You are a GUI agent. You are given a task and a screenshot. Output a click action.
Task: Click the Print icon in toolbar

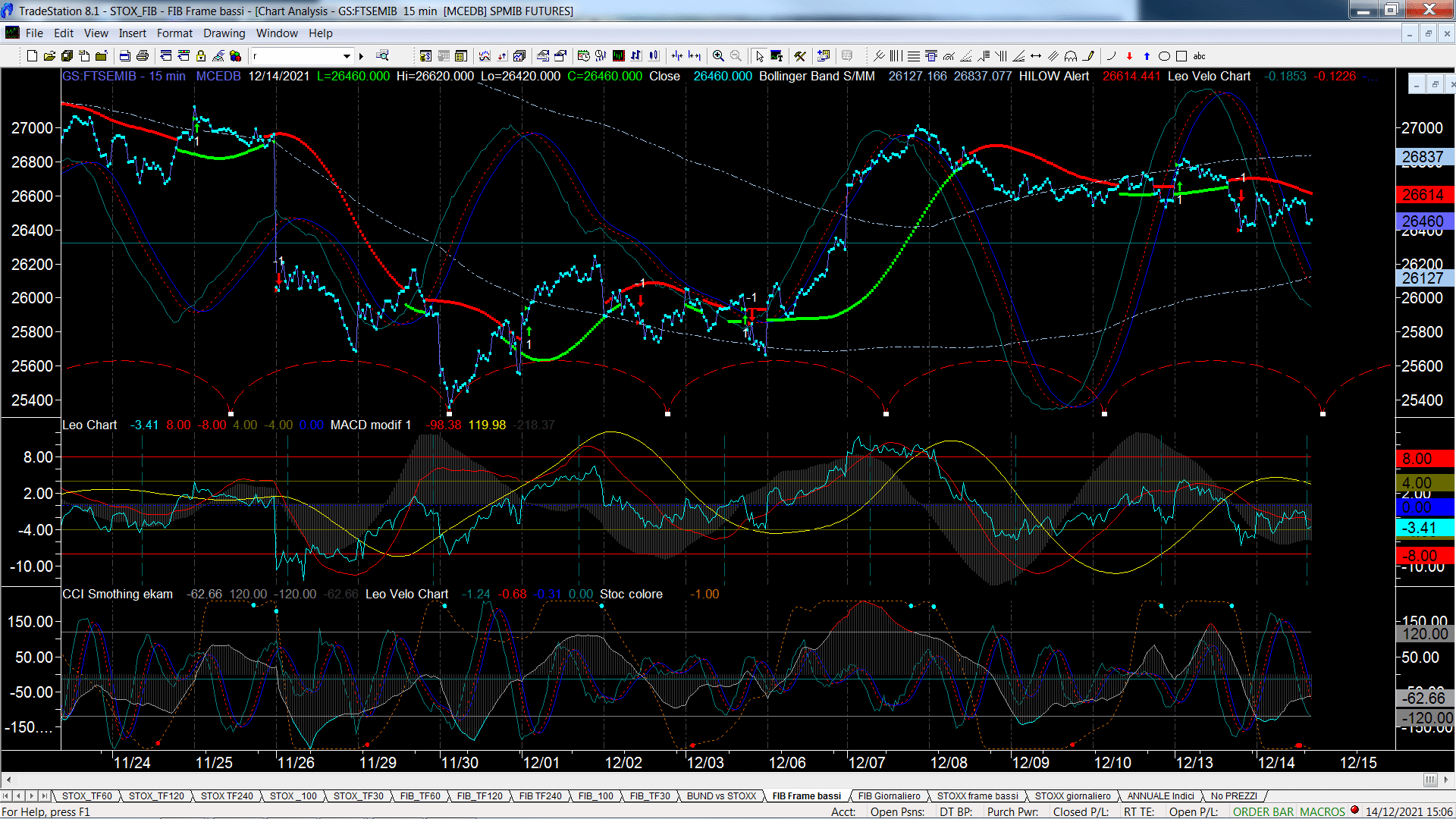(142, 56)
